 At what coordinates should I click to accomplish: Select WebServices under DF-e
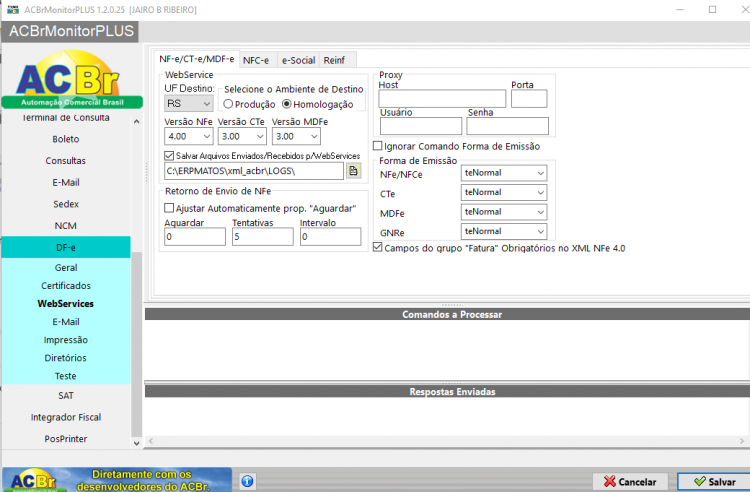(66, 304)
